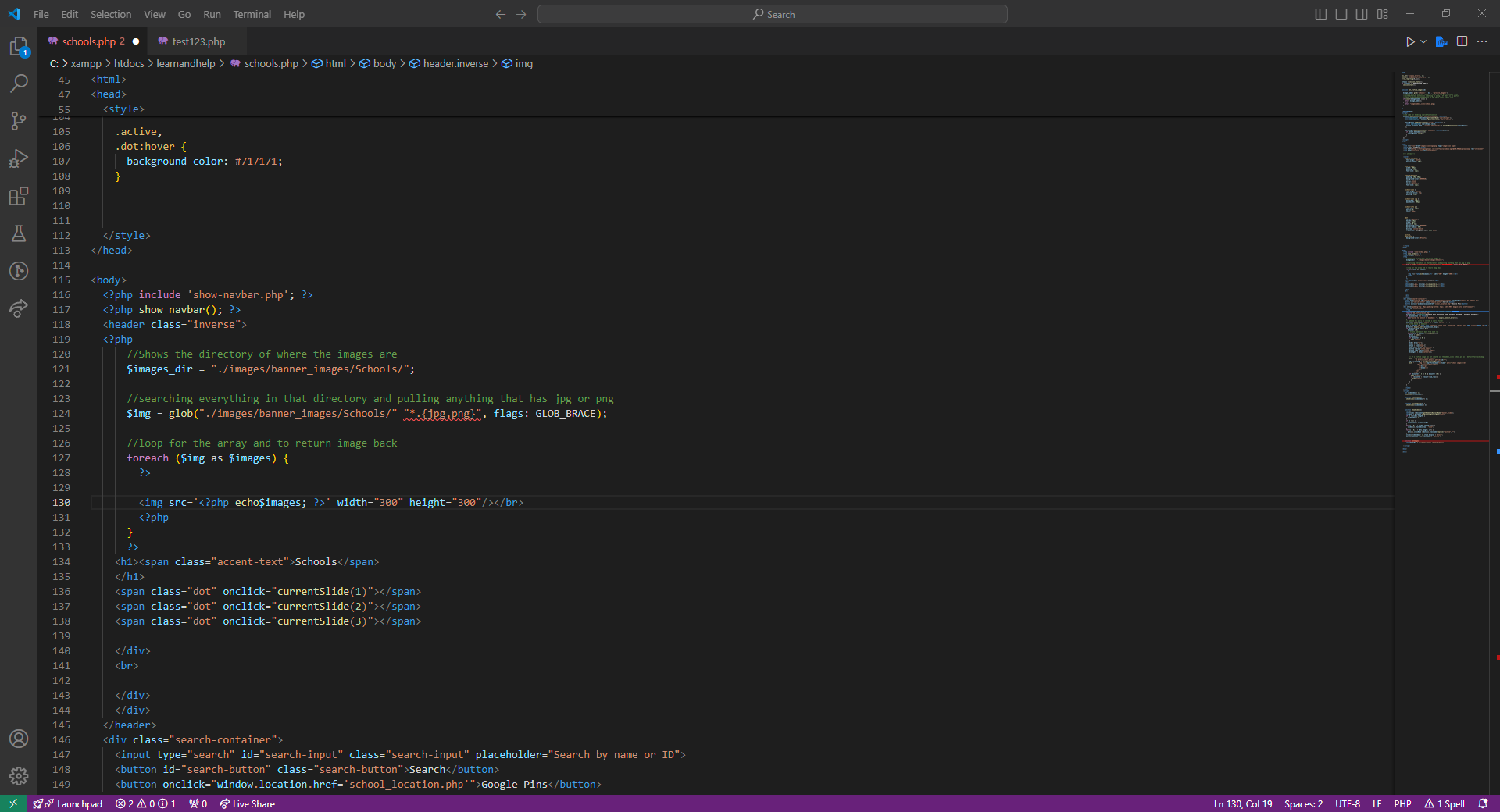The image size is (1500, 812).
Task: Run the PHP file with play button
Action: [x=1410, y=41]
